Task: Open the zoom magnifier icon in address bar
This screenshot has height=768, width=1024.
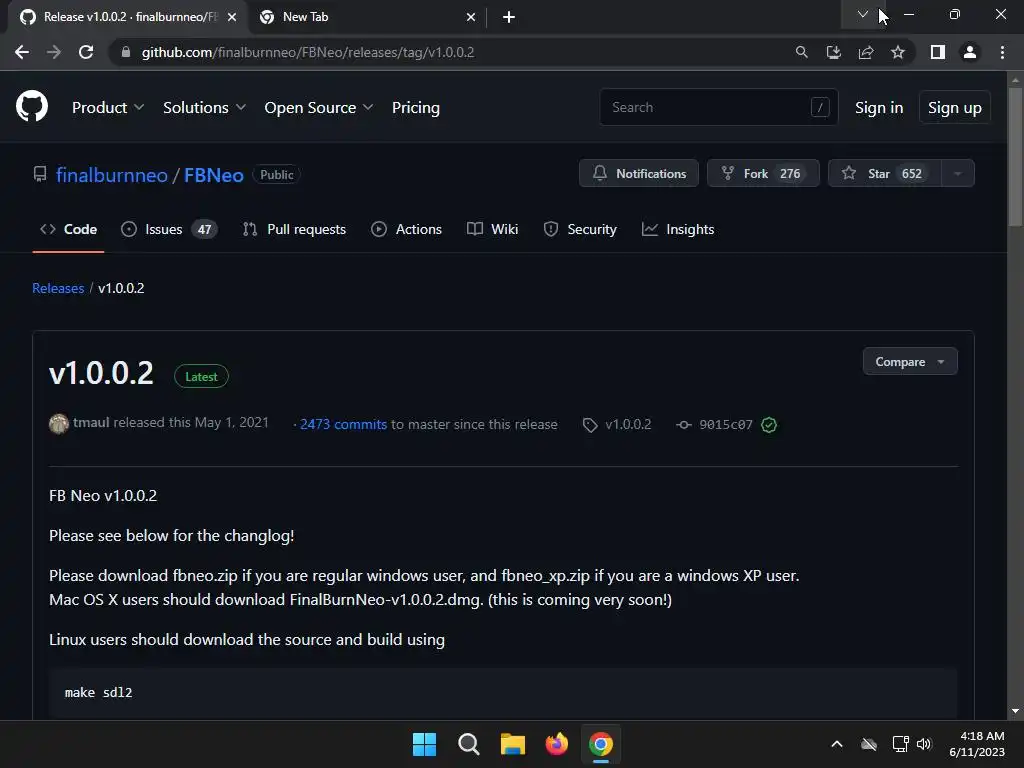Action: pyautogui.click(x=801, y=52)
